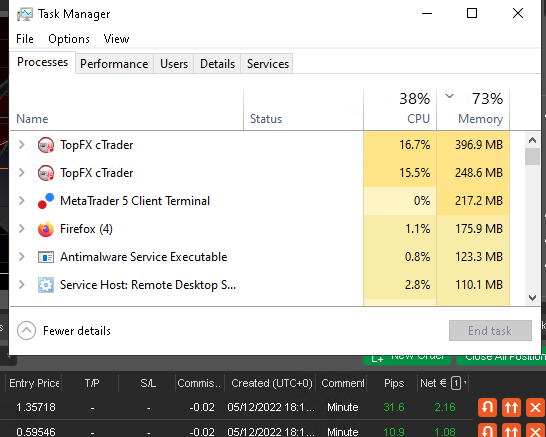Expand Antimalware Service Executable process
Viewport: 546px width, 437px height.
(21, 257)
